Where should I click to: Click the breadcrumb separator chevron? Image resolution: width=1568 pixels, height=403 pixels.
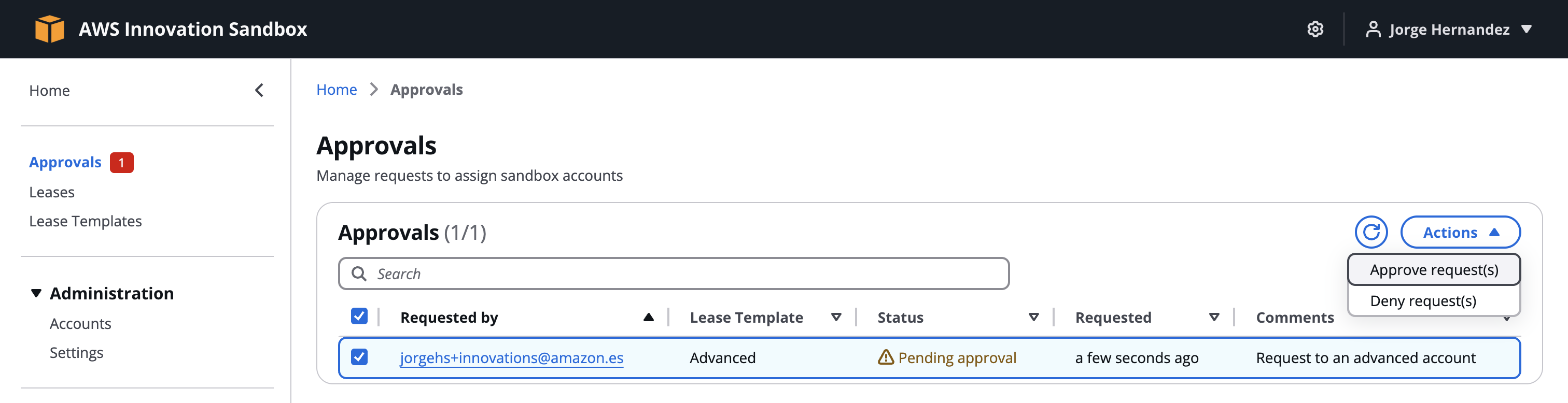pyautogui.click(x=374, y=89)
